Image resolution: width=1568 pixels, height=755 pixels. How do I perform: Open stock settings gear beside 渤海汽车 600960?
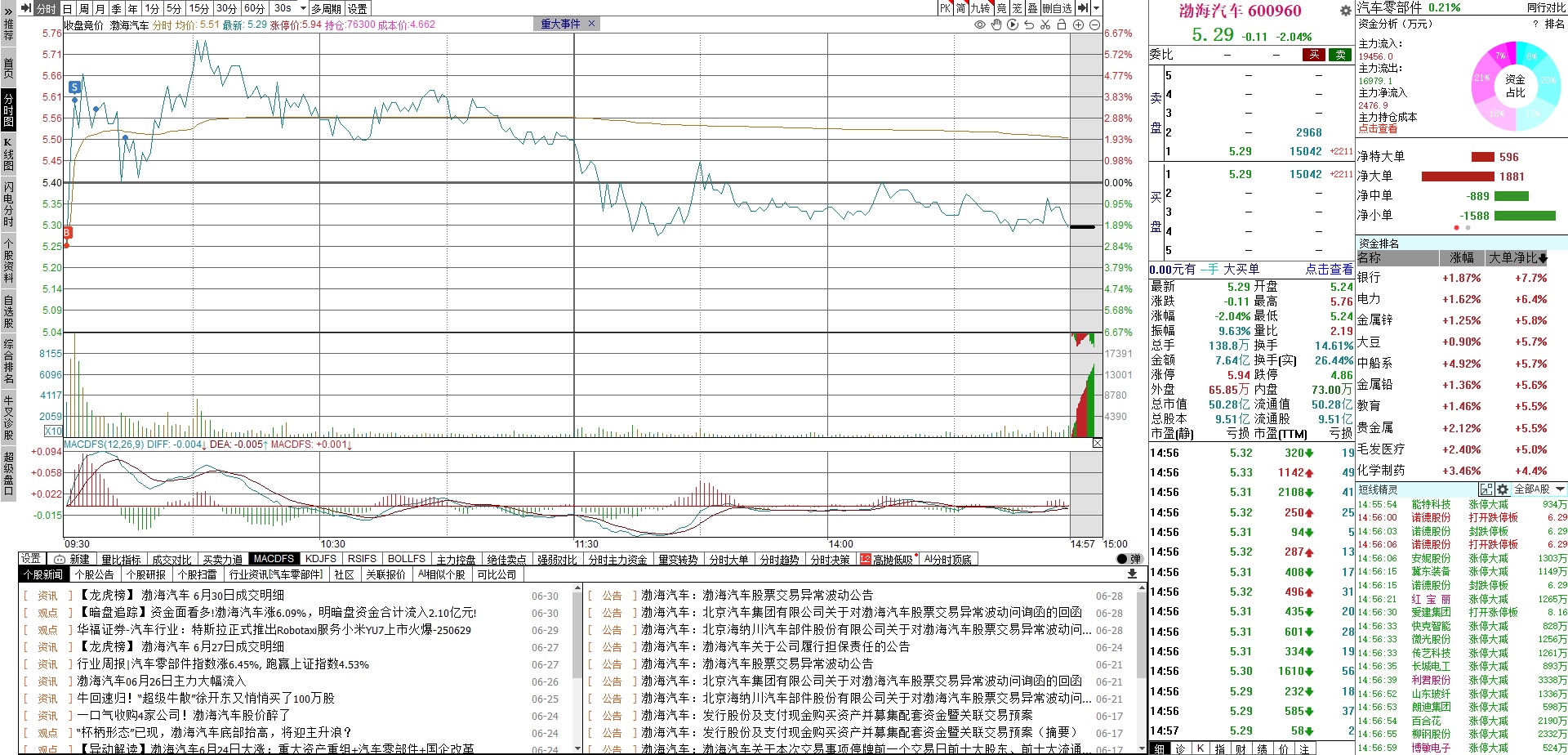(x=1345, y=11)
